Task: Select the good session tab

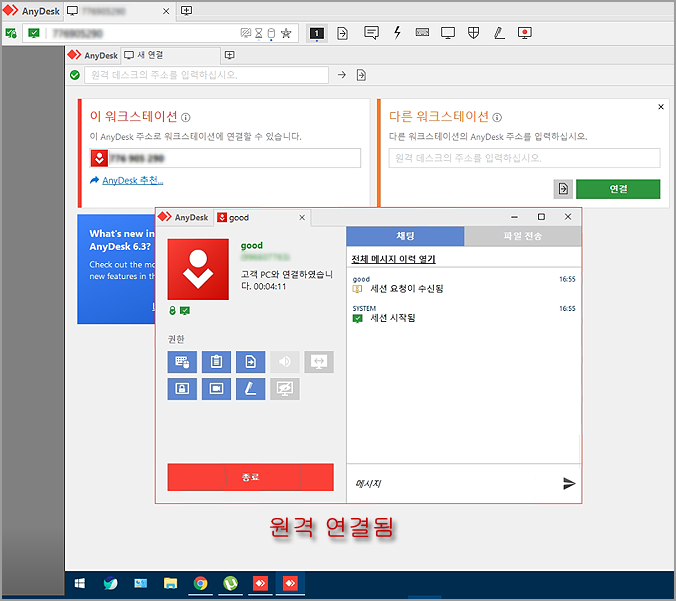Action: pos(261,217)
